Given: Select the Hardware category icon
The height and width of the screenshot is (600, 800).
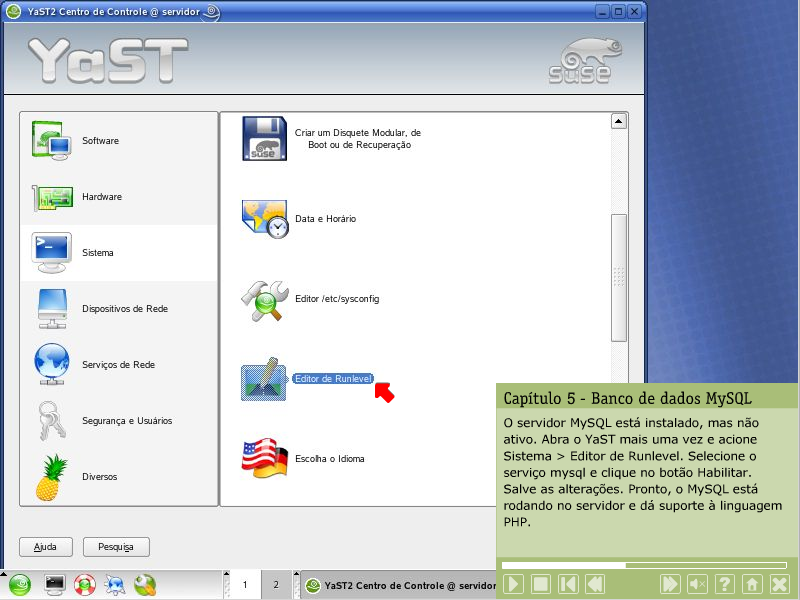Looking at the screenshot, I should pos(51,197).
